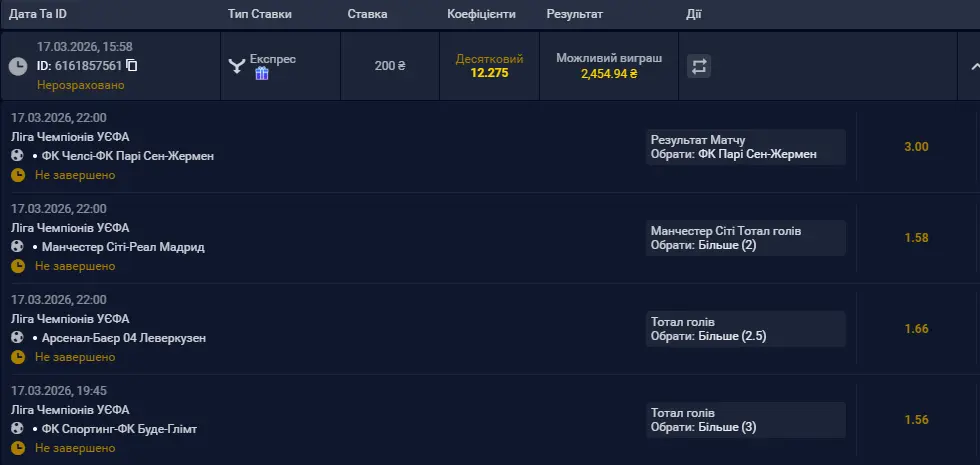Screen dimensions: 980x465
Task: Click the 1.66 odds value
Action: 916,329
